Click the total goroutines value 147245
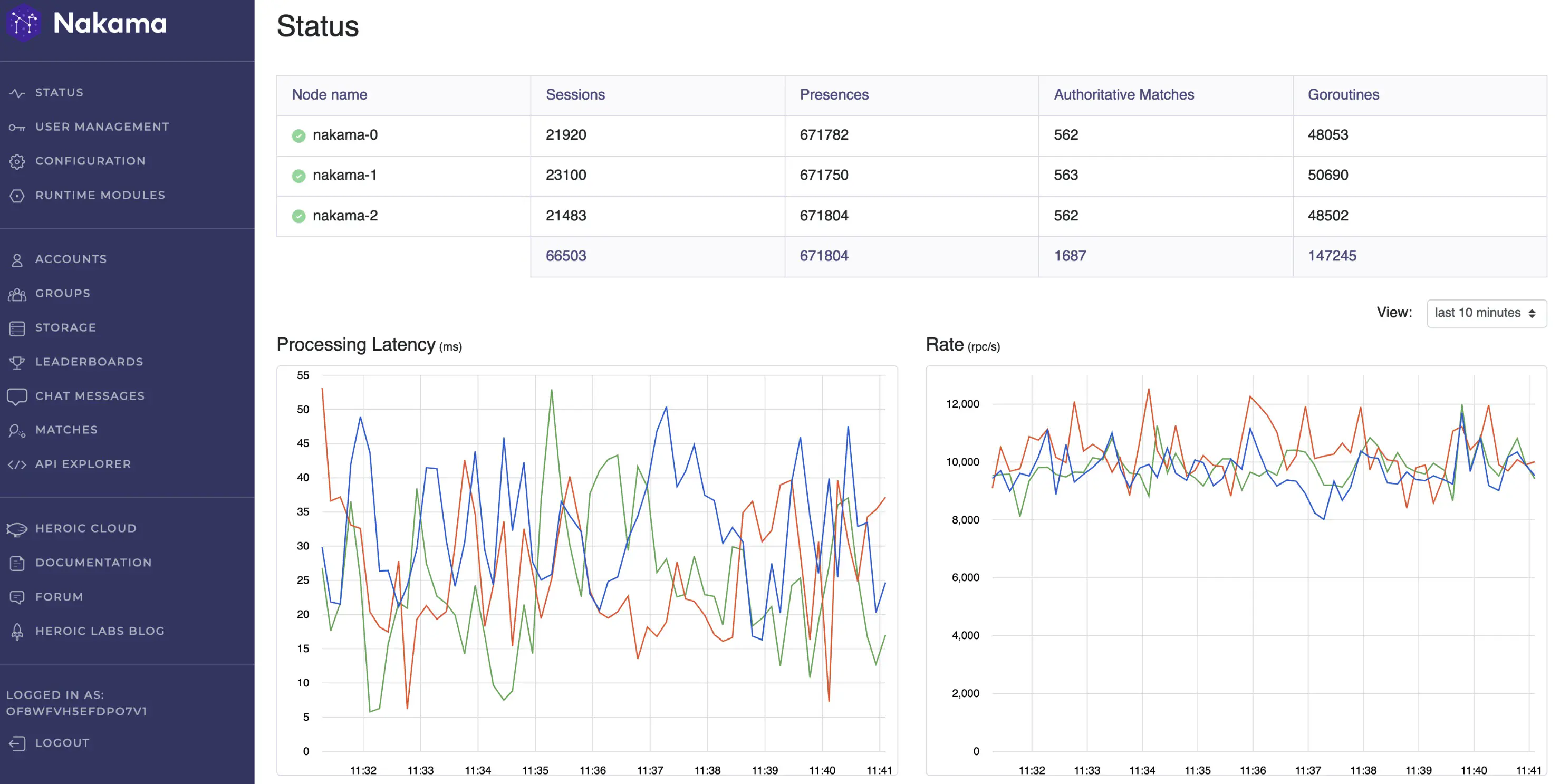Viewport: 1560px width, 784px height. pos(1332,256)
